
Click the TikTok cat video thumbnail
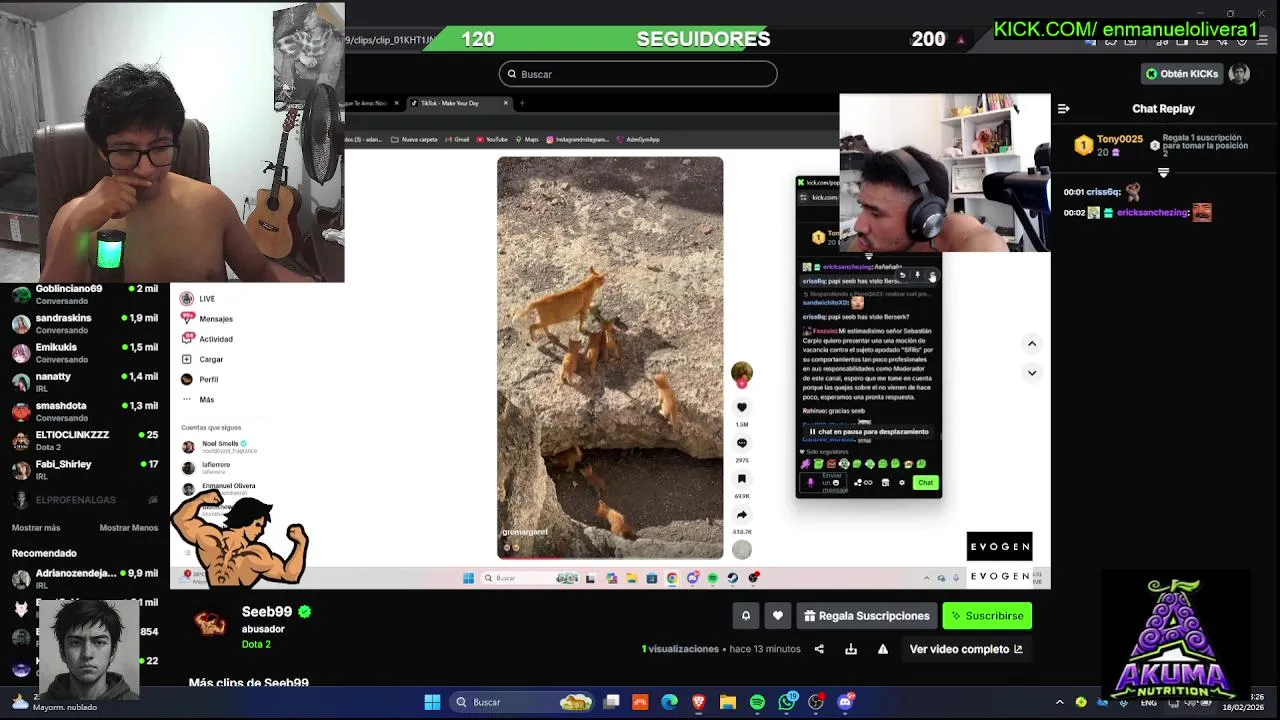pos(610,358)
